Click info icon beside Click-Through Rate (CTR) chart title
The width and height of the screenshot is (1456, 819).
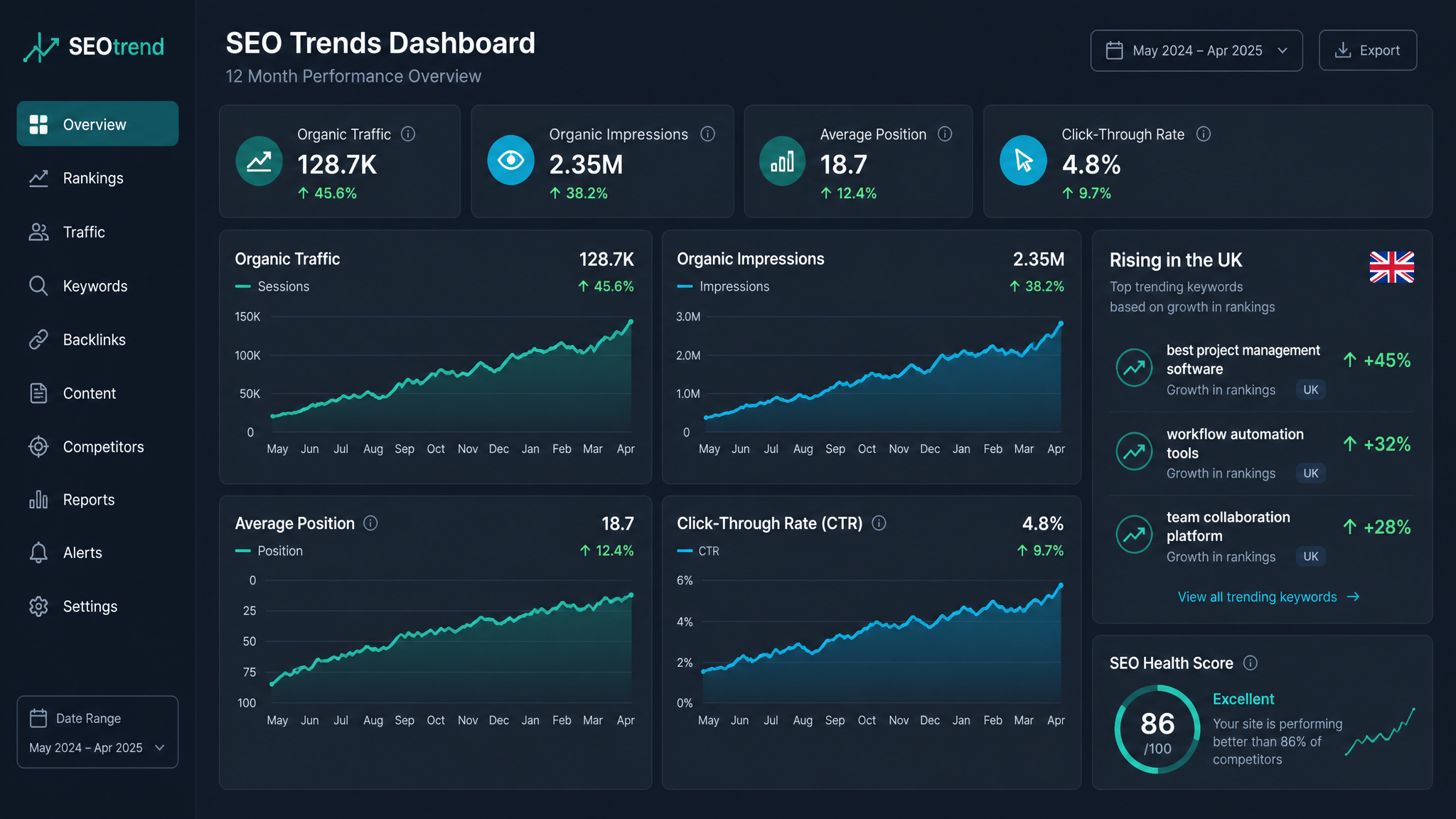tap(879, 523)
